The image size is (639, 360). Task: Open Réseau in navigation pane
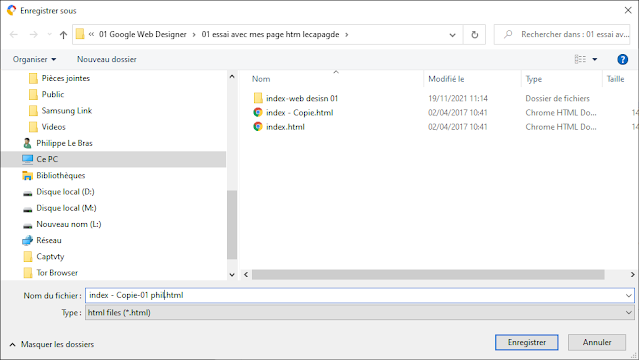(48, 241)
